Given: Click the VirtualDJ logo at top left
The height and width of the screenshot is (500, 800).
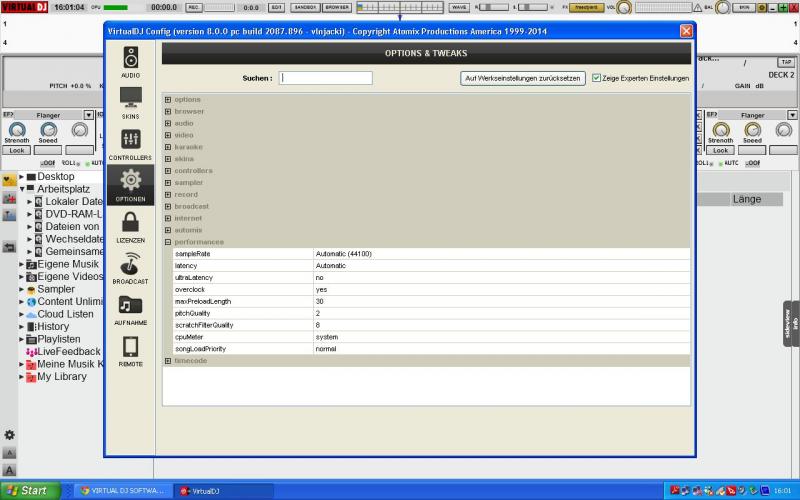Looking at the screenshot, I should [x=24, y=7].
